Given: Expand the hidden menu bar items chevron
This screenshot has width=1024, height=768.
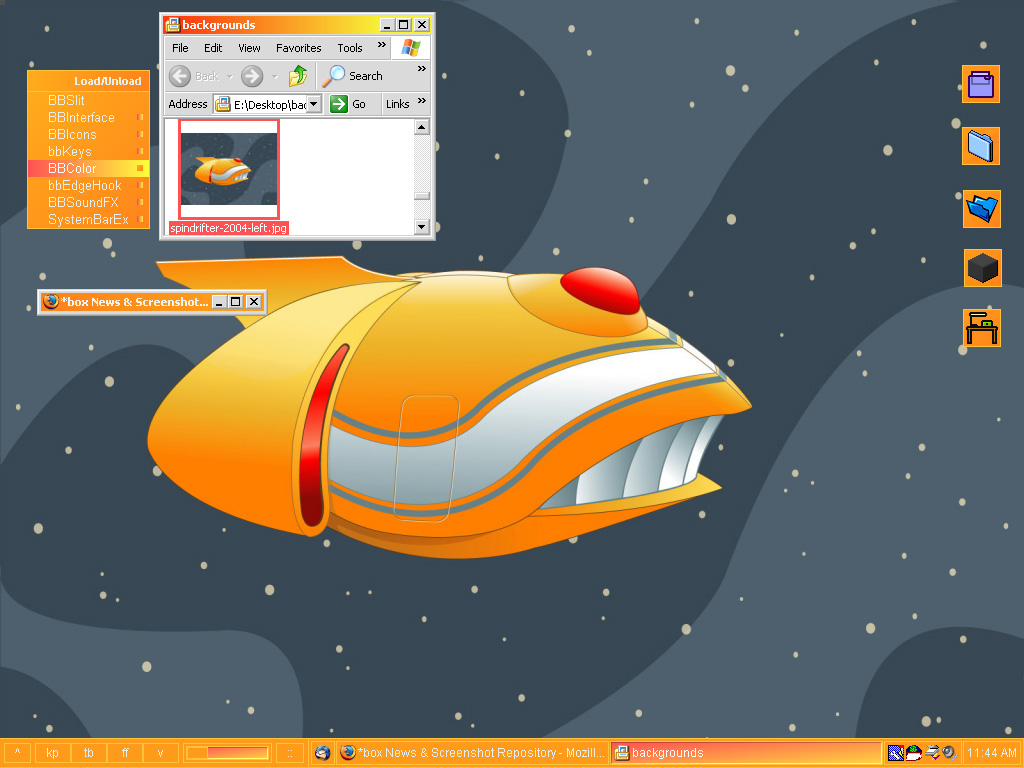Looking at the screenshot, I should pyautogui.click(x=382, y=44).
